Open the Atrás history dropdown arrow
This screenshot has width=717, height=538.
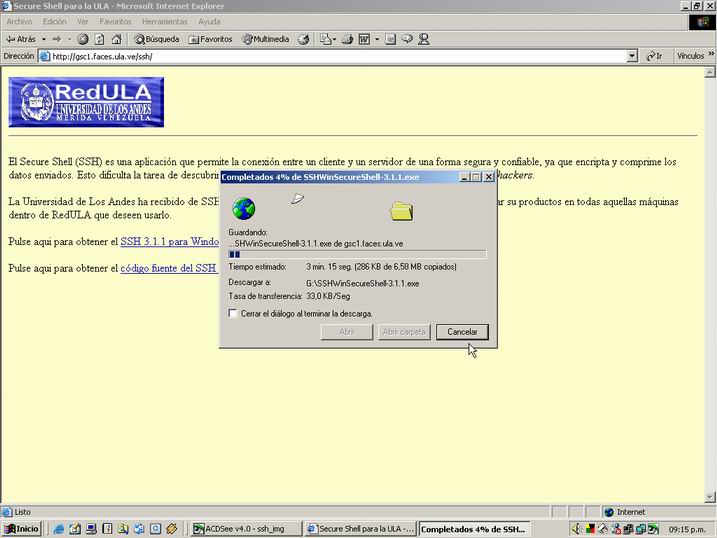(44, 39)
